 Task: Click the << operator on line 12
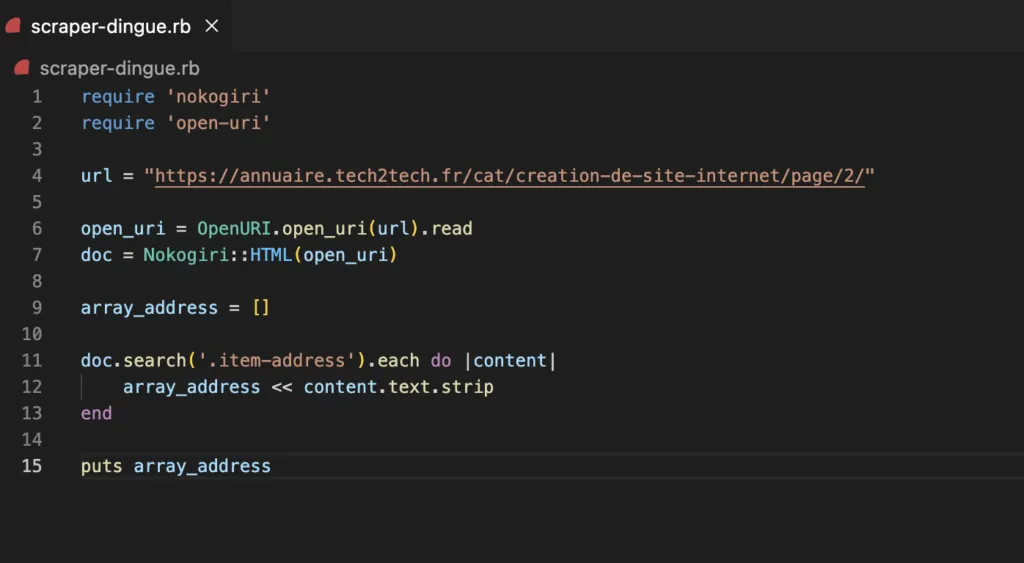point(282,387)
